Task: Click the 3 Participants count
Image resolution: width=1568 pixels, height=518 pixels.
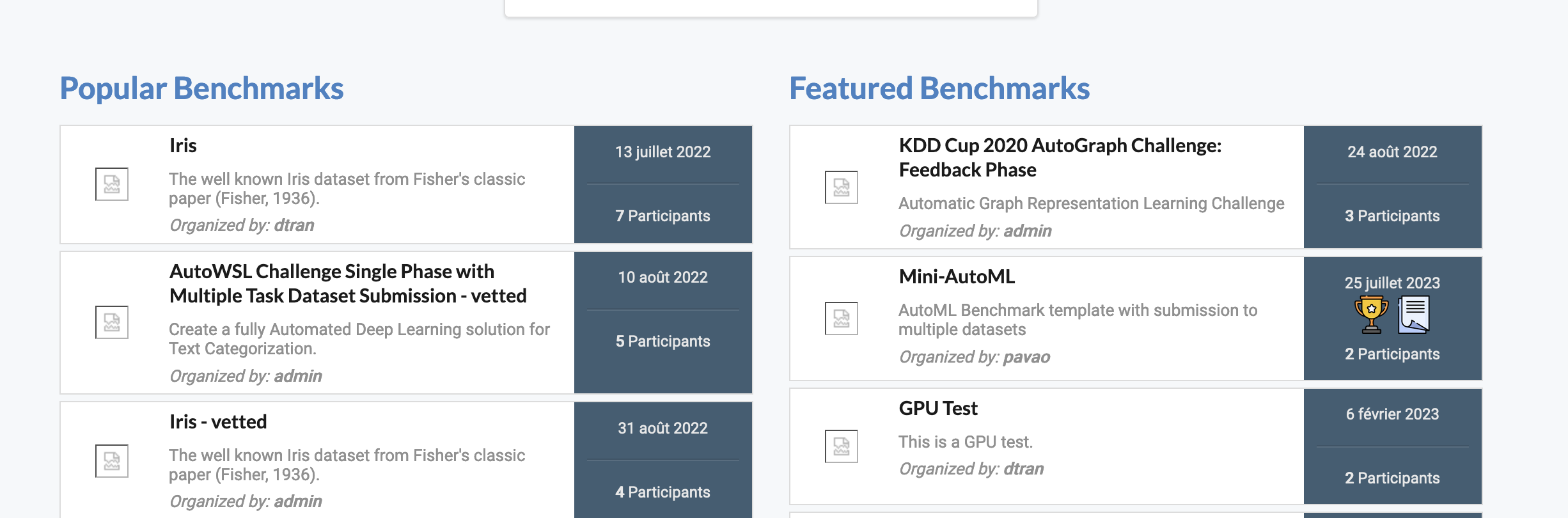Action: [x=1393, y=216]
